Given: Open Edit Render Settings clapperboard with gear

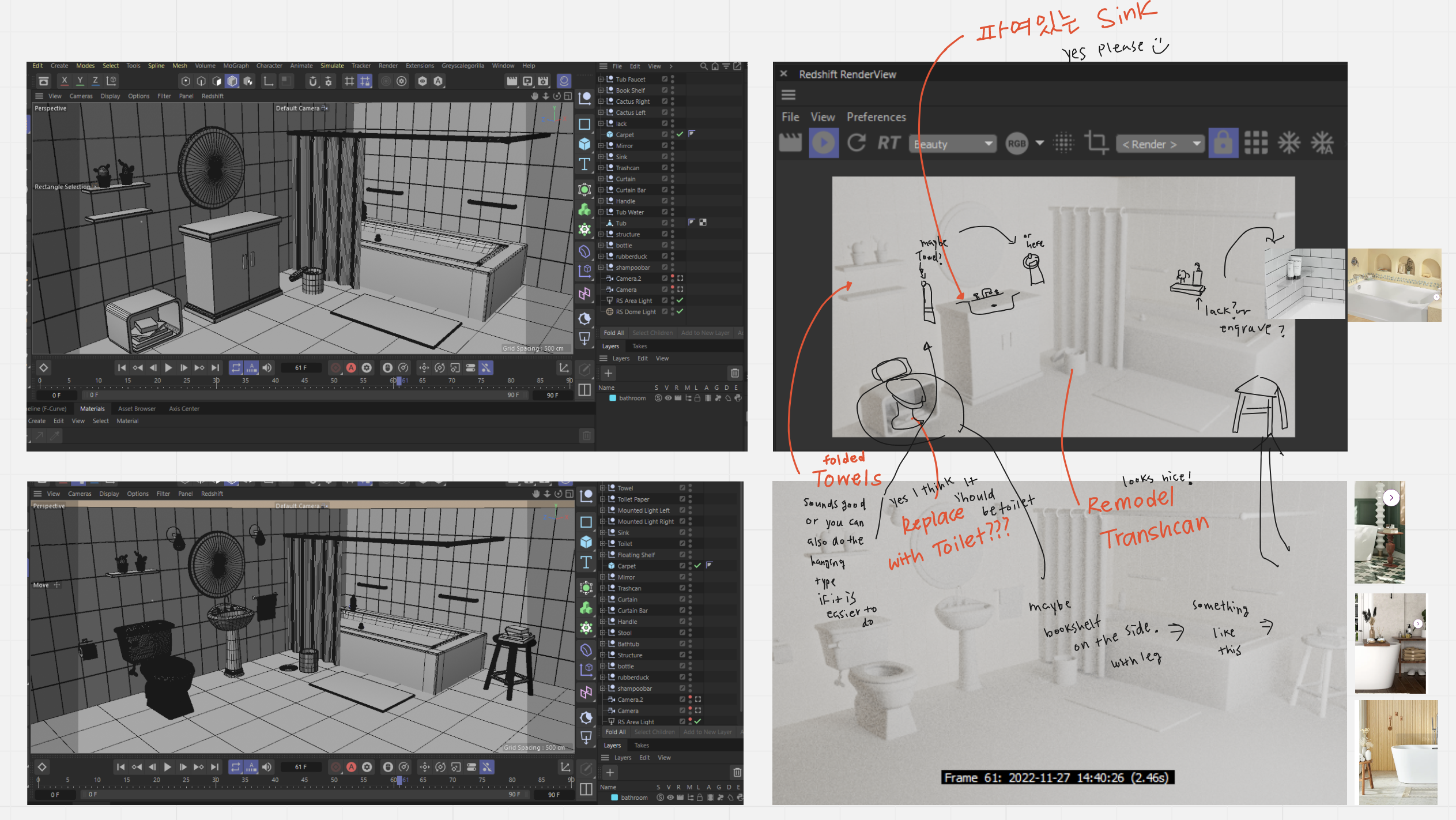Looking at the screenshot, I should 543,81.
